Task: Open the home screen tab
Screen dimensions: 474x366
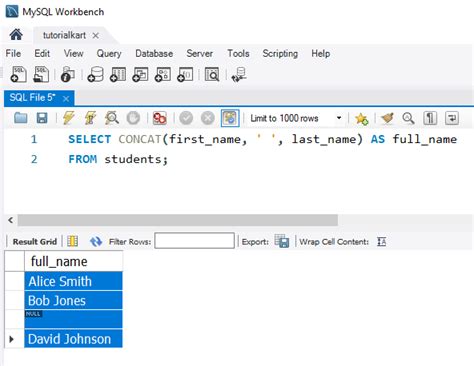Action: tap(16, 35)
